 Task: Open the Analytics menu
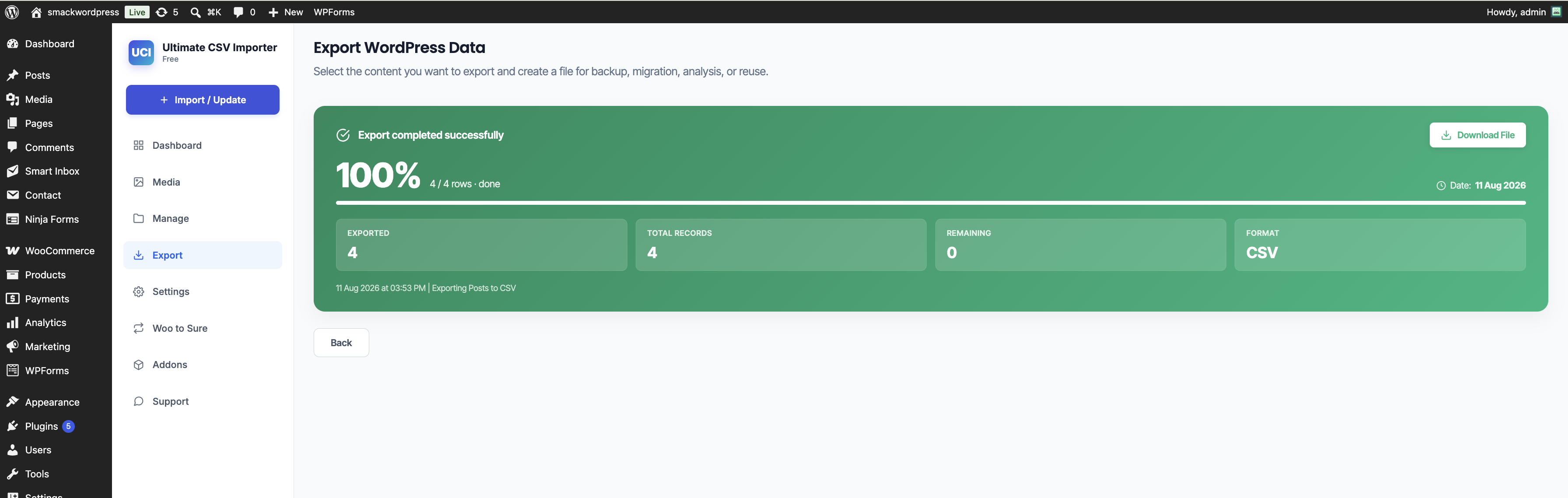click(56, 323)
